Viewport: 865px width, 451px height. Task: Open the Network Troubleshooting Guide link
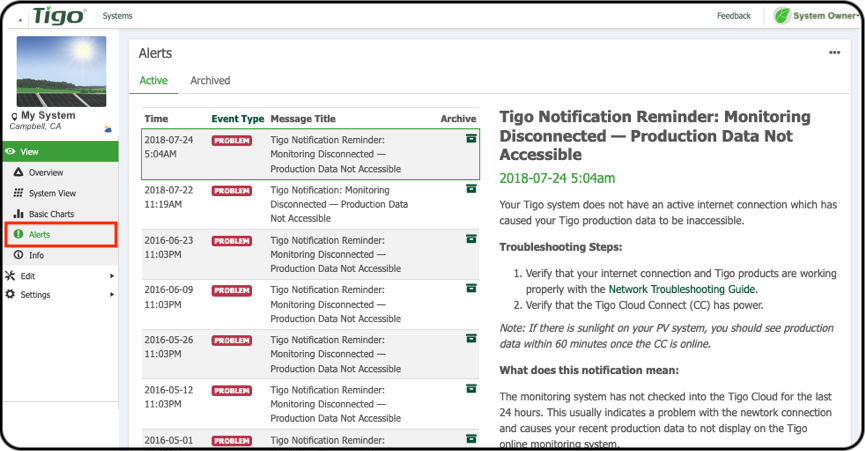tap(682, 289)
